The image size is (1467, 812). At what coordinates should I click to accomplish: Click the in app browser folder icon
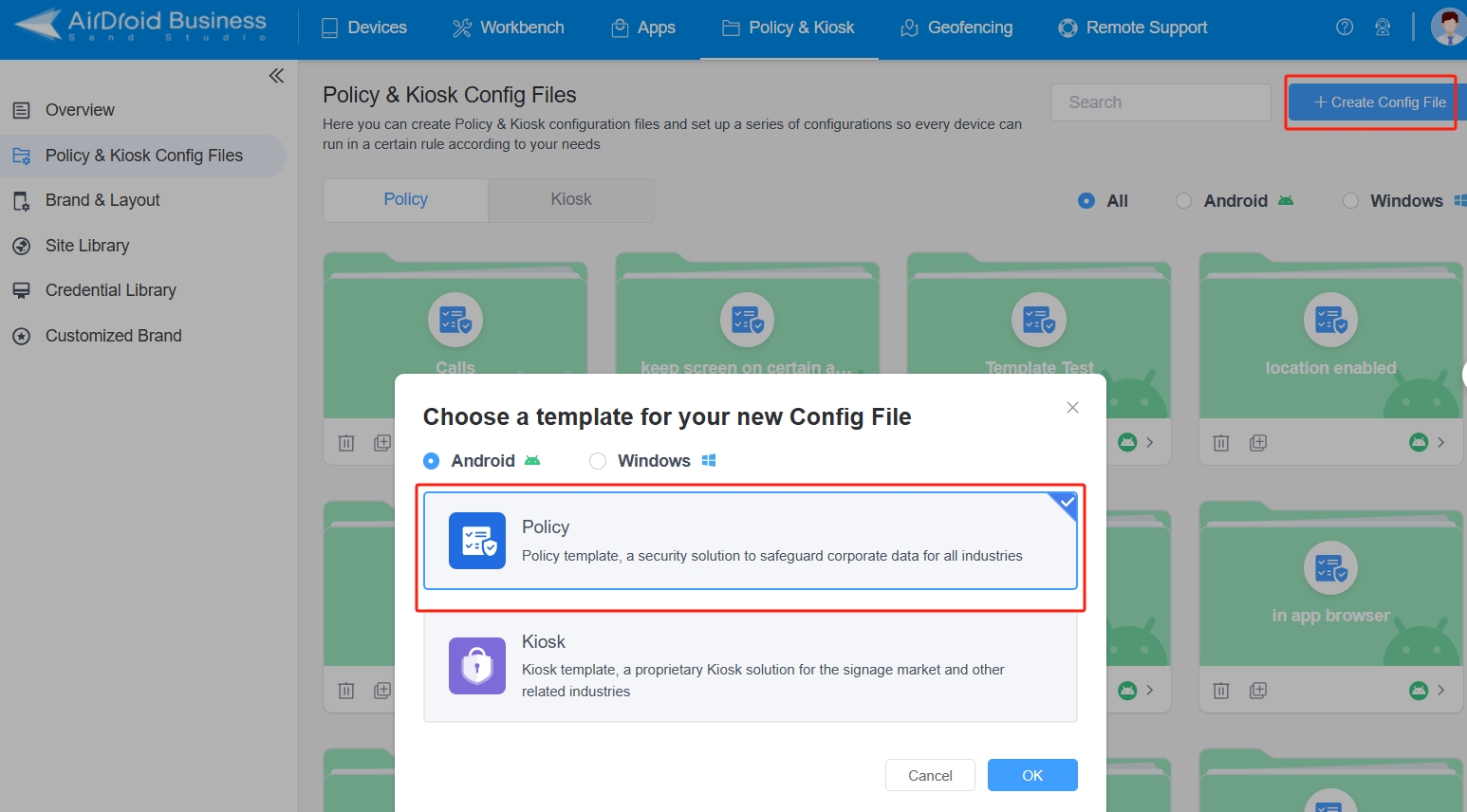click(1330, 567)
